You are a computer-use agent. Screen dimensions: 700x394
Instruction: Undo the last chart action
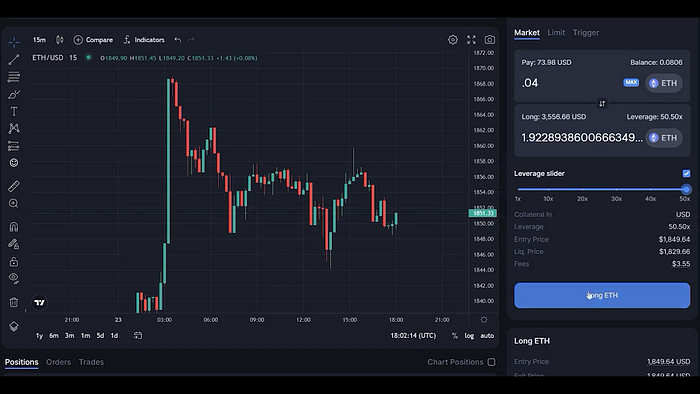tap(178, 40)
